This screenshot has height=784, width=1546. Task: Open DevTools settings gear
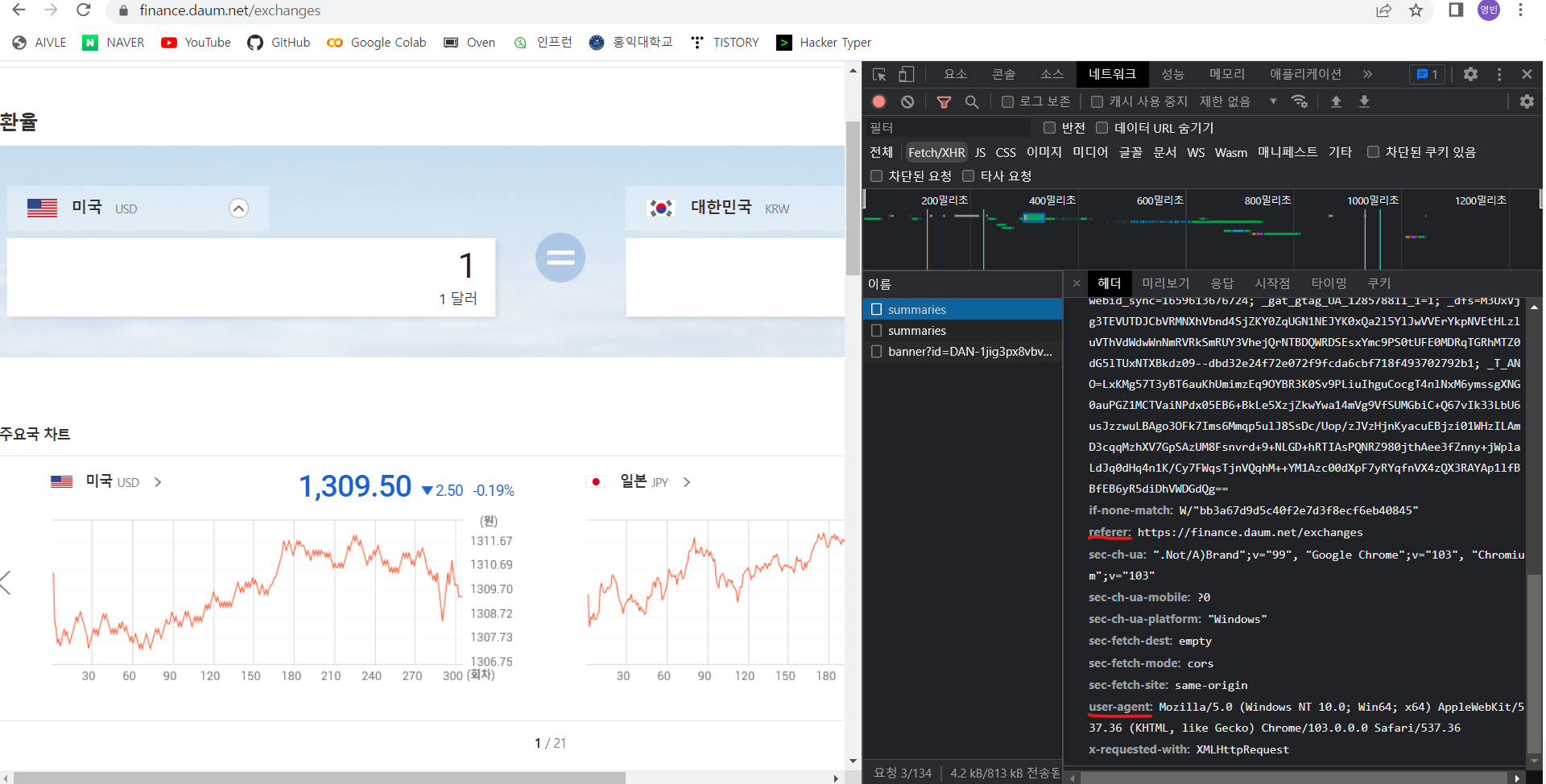click(1470, 74)
